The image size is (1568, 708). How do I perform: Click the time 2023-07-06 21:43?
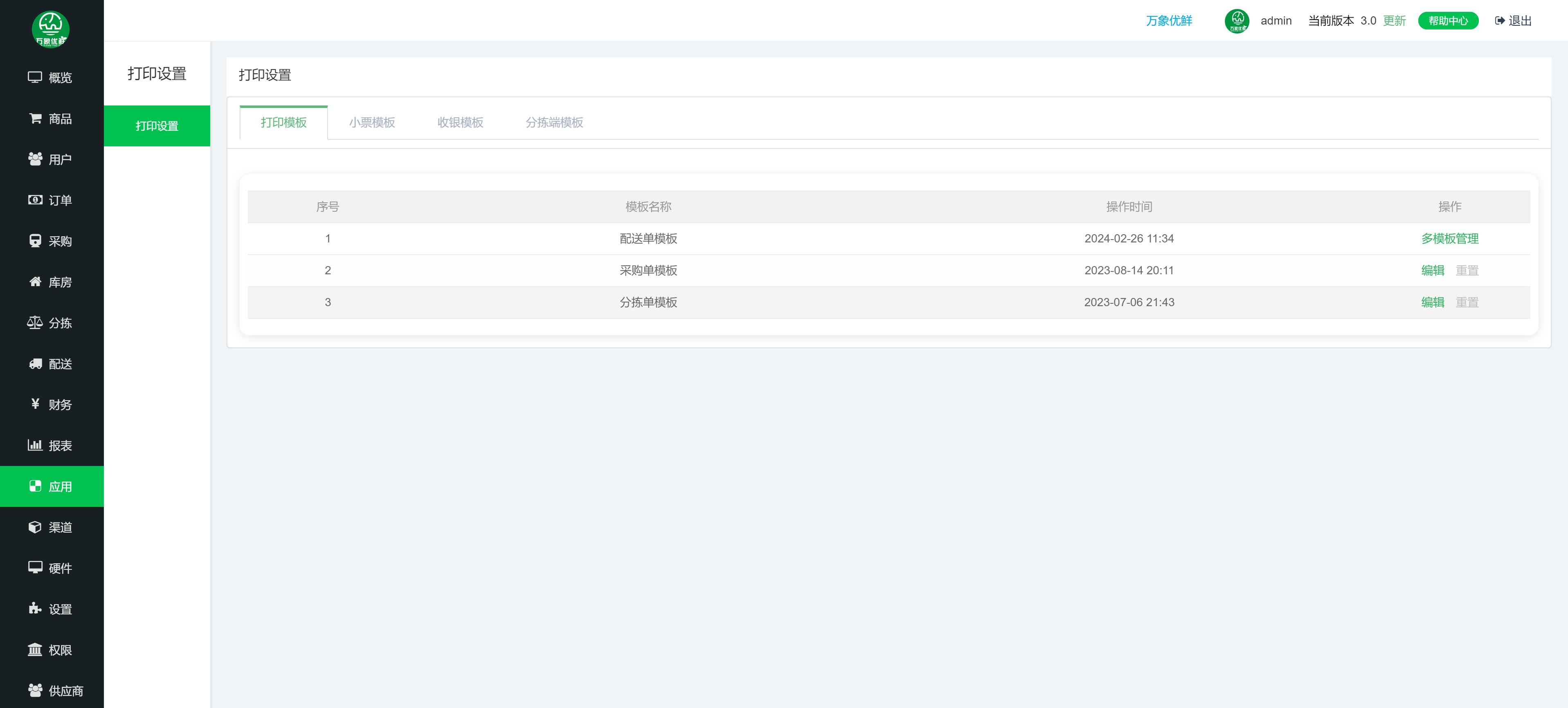[1128, 302]
